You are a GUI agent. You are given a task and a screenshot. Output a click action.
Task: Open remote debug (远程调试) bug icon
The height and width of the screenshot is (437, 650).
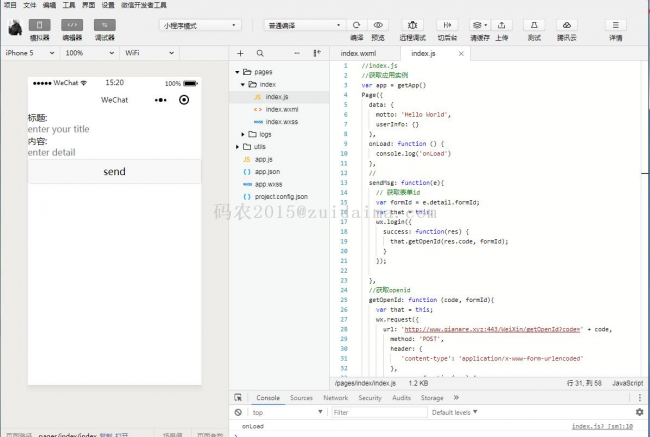pyautogui.click(x=411, y=24)
